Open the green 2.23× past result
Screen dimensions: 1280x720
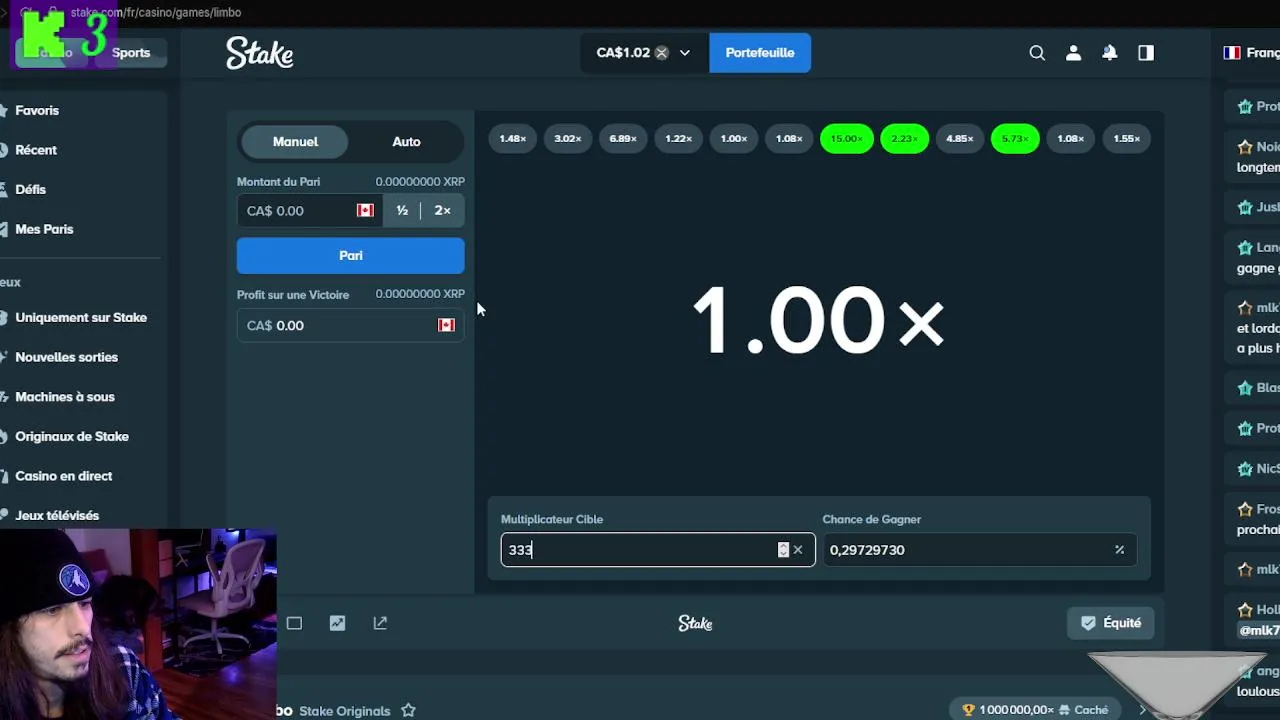pos(904,139)
